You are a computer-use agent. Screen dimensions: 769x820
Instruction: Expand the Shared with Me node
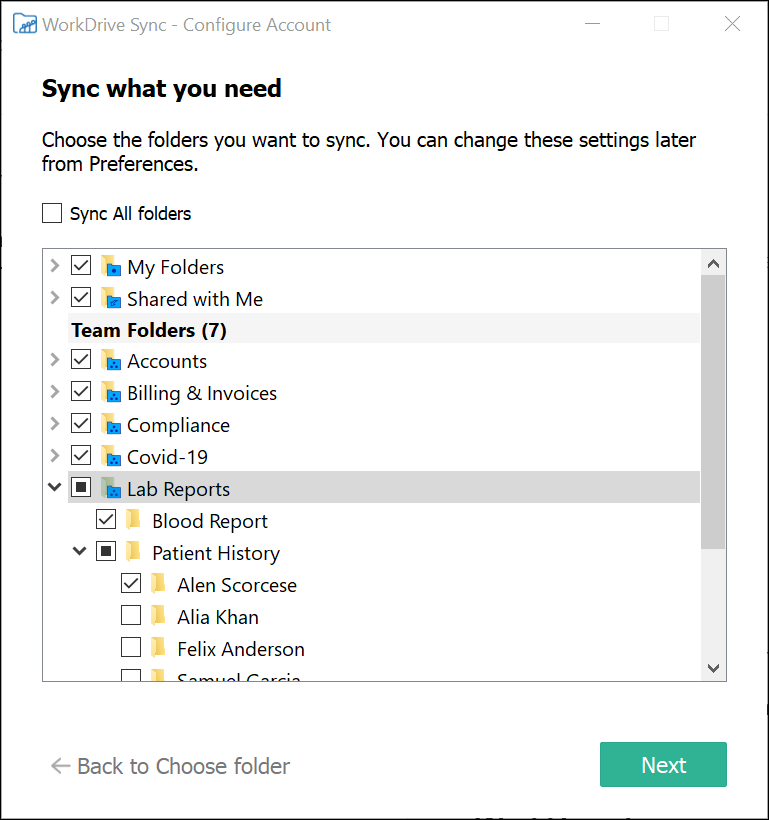click(x=55, y=297)
